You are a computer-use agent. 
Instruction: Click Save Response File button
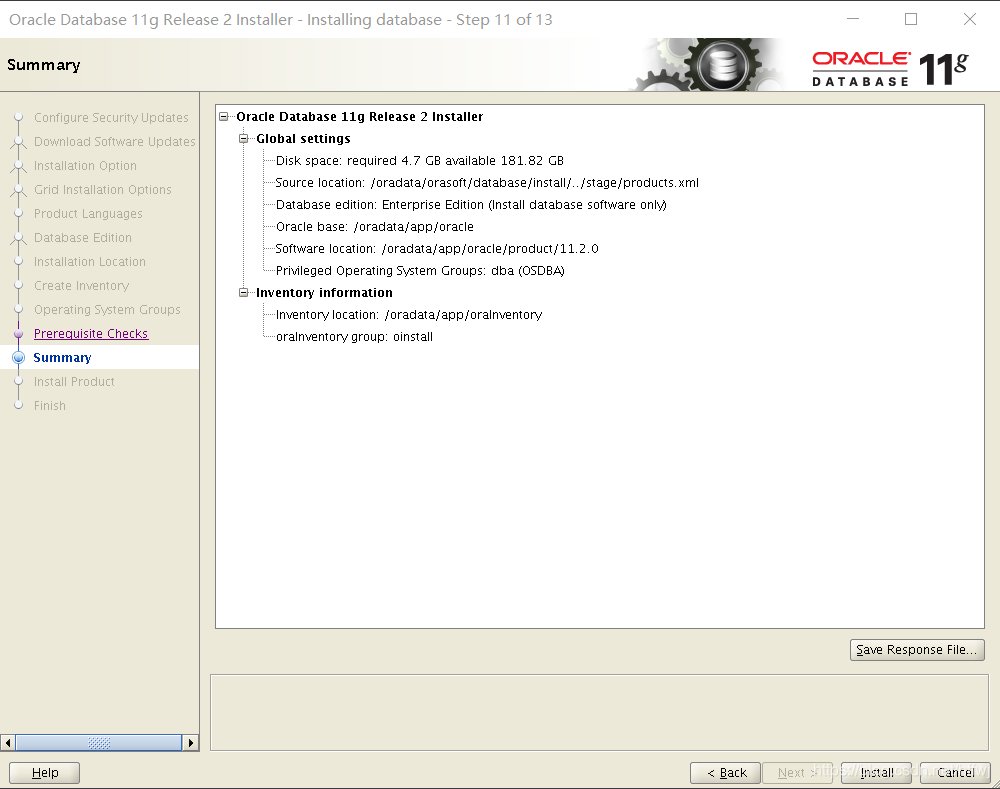(x=917, y=649)
